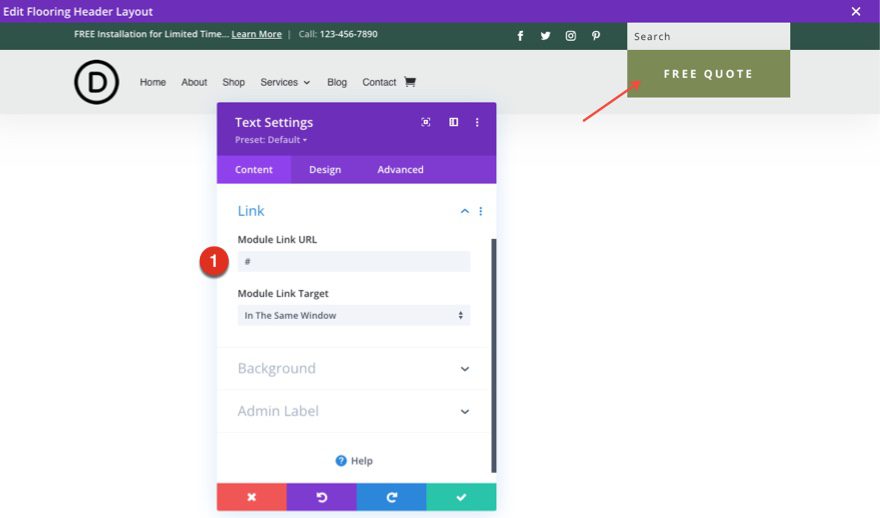Click the Divi logo in header
The width and height of the screenshot is (880, 518).
point(96,82)
